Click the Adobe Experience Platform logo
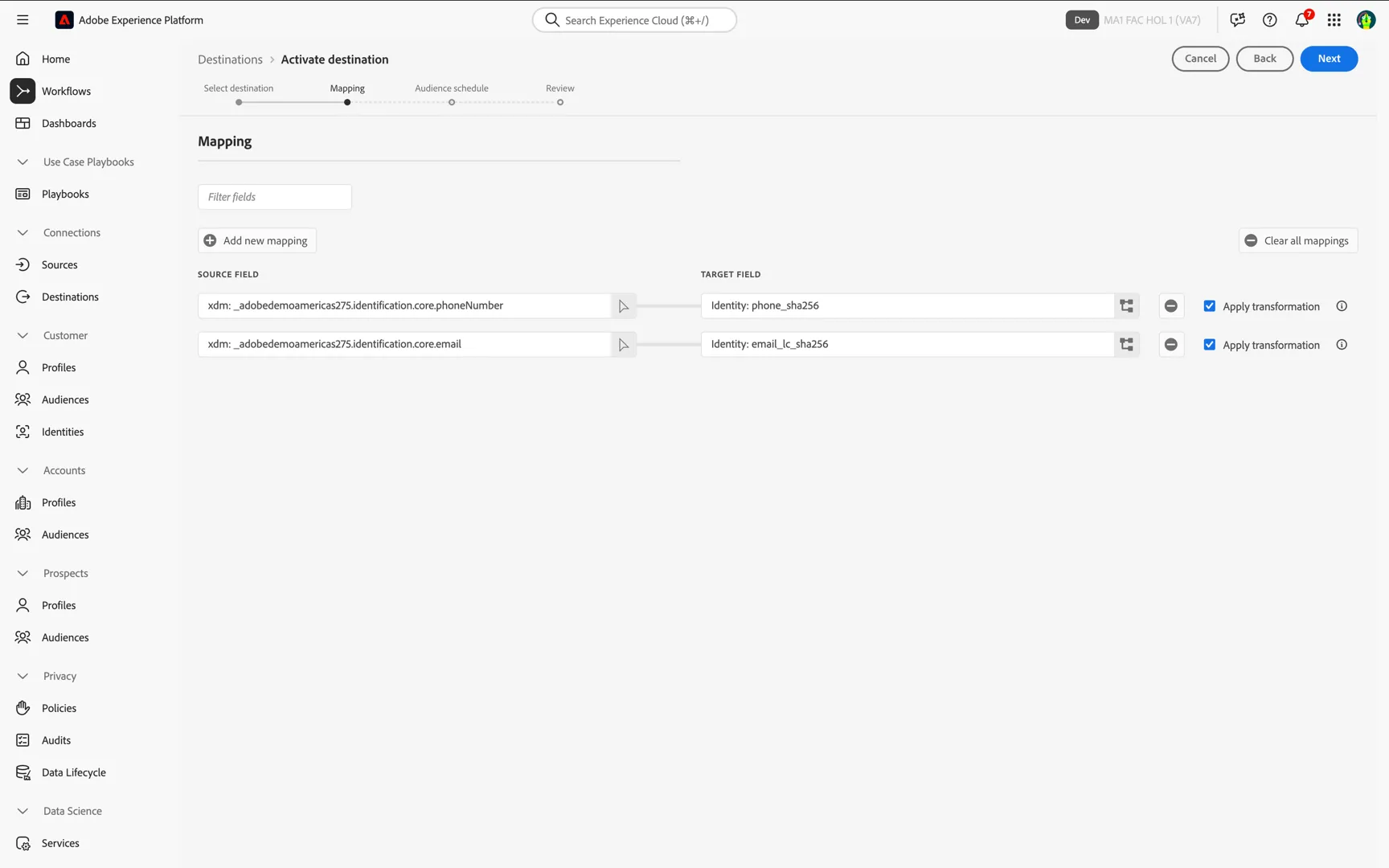The width and height of the screenshot is (1389, 868). click(64, 20)
